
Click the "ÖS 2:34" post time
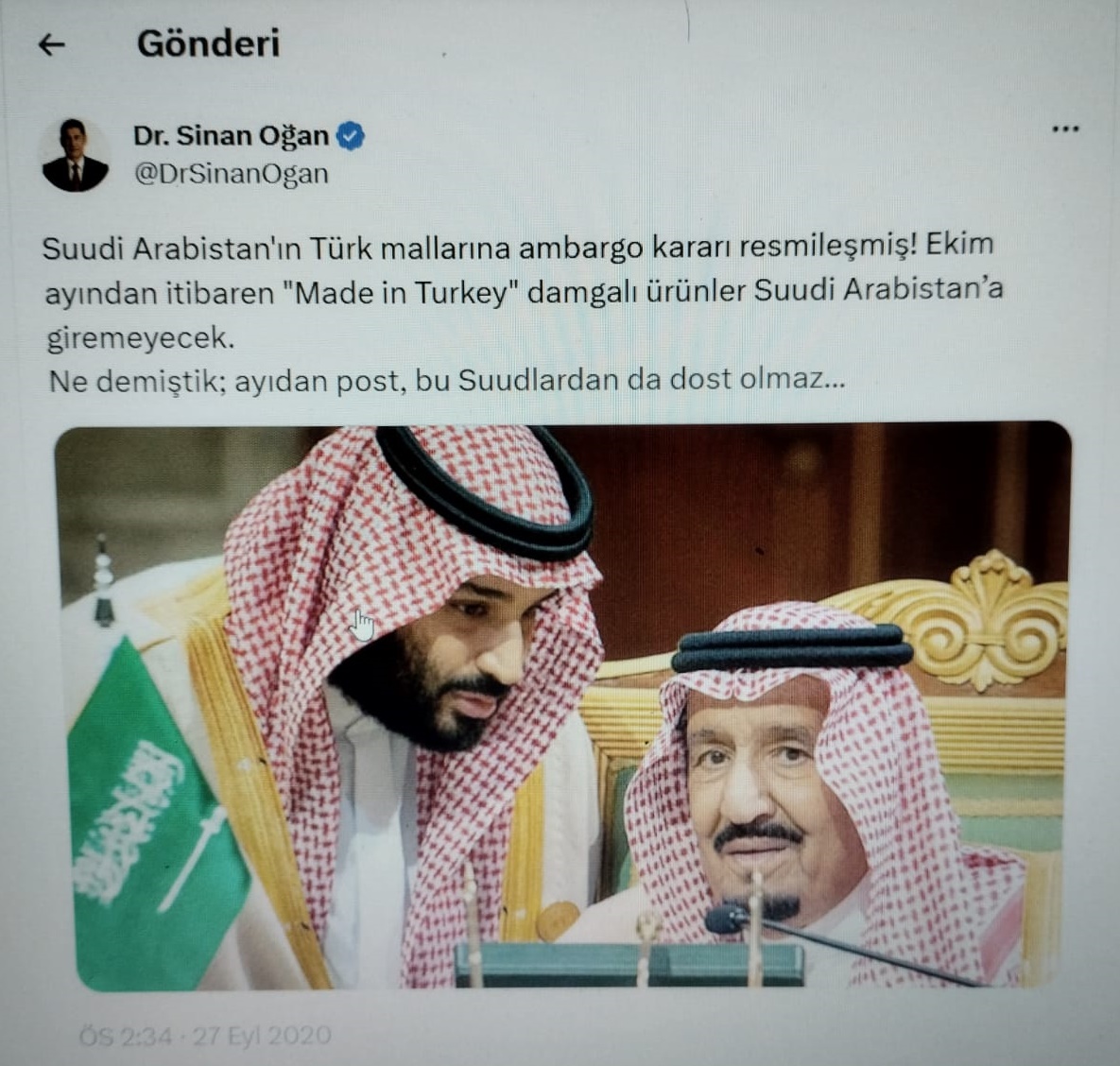pos(124,1036)
